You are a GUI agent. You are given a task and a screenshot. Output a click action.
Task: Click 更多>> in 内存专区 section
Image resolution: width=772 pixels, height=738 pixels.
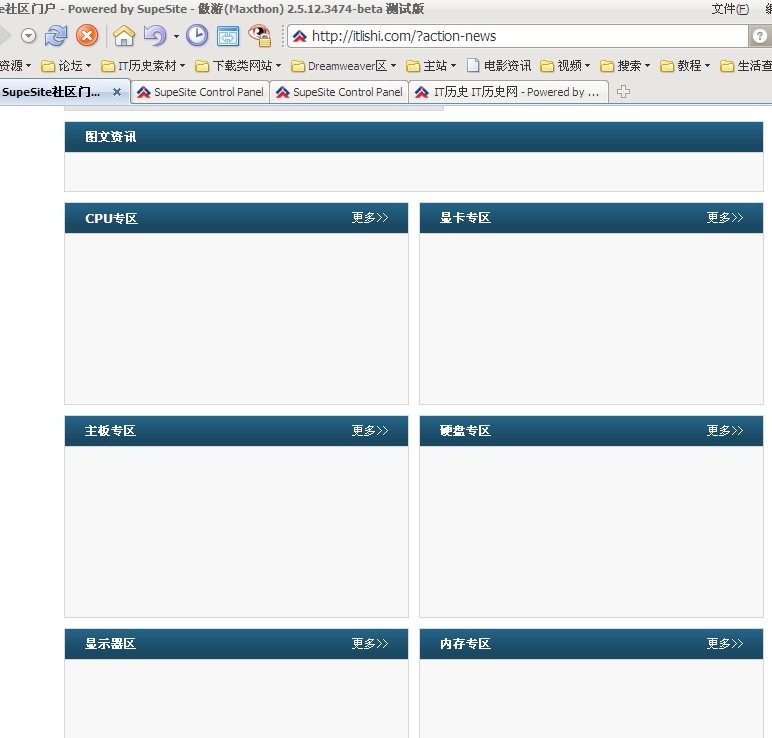725,643
